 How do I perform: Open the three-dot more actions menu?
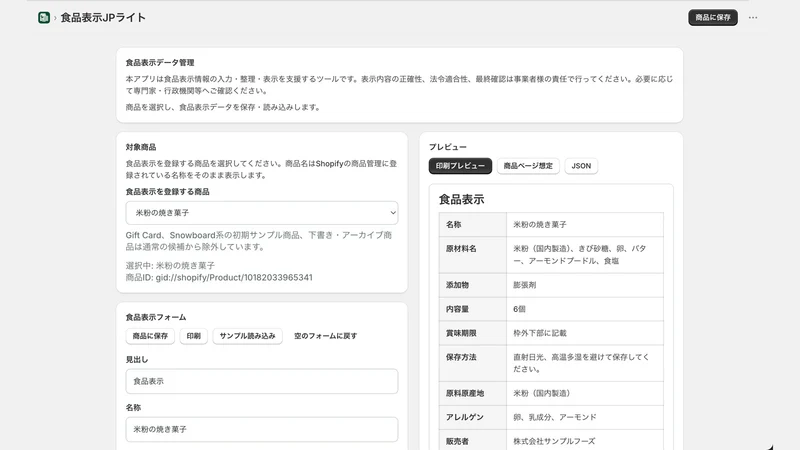pyautogui.click(x=753, y=17)
